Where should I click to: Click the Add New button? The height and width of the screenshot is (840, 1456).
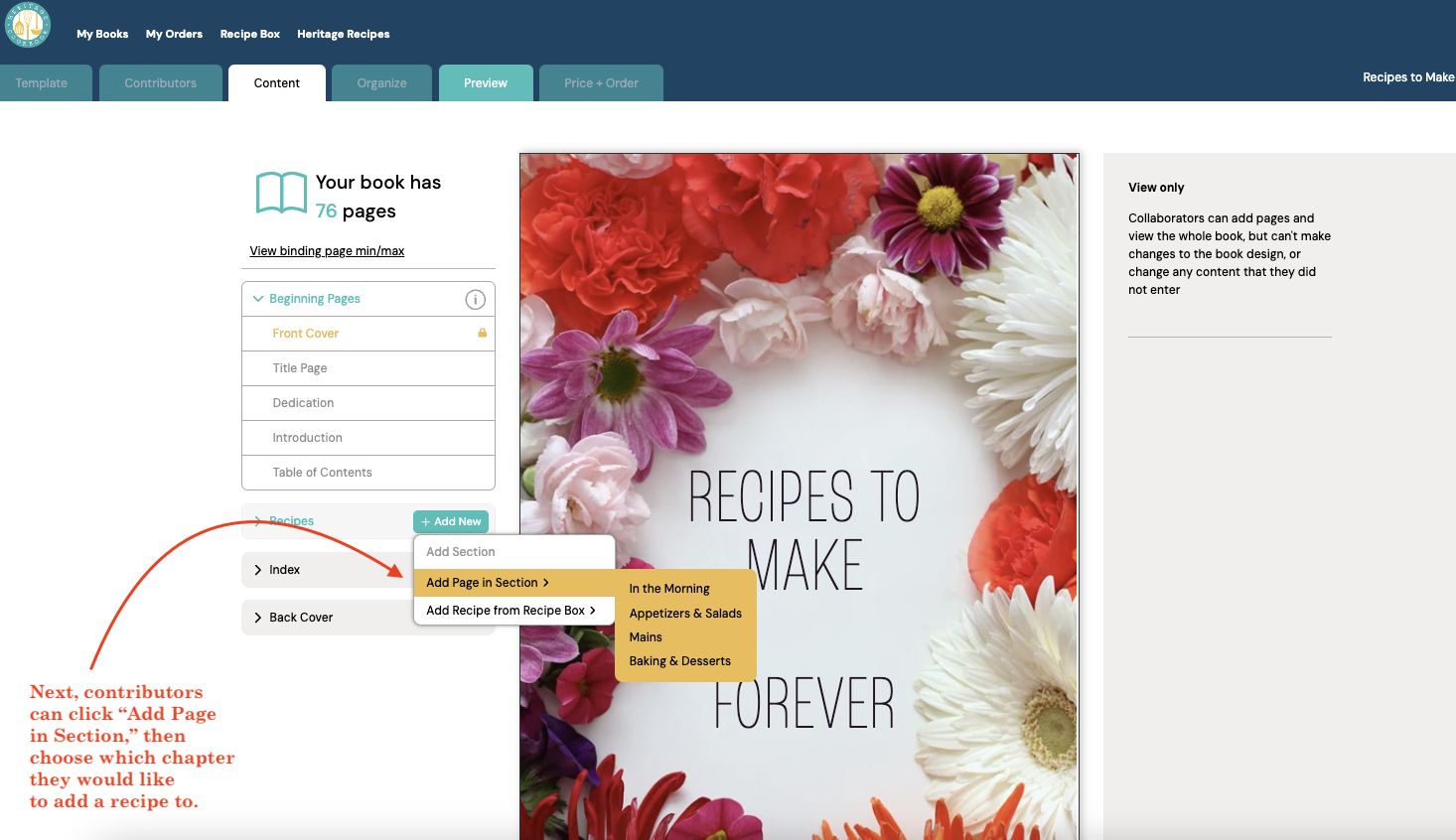(x=450, y=520)
